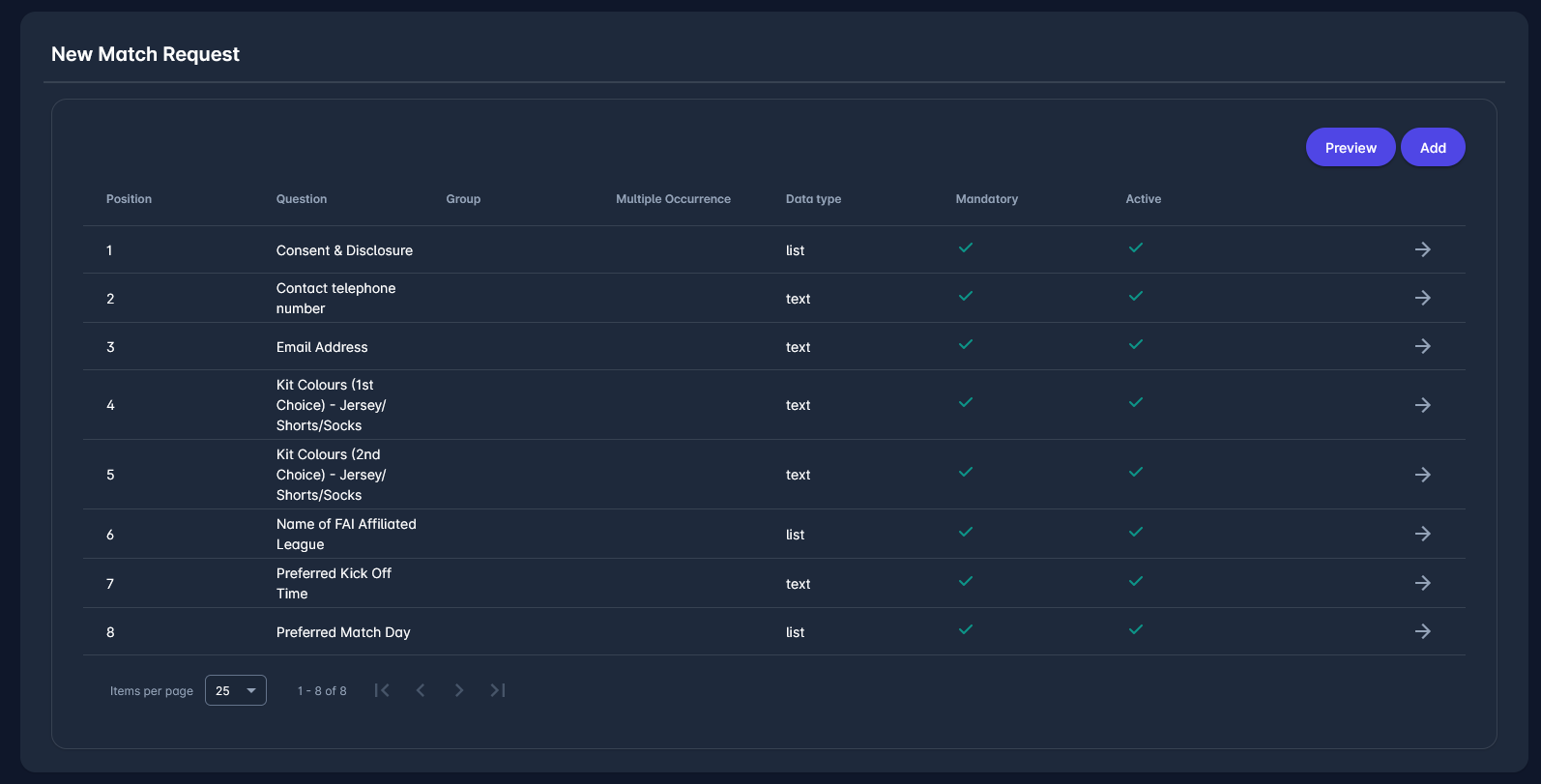
Task: Jump to the first page
Action: pyautogui.click(x=382, y=690)
